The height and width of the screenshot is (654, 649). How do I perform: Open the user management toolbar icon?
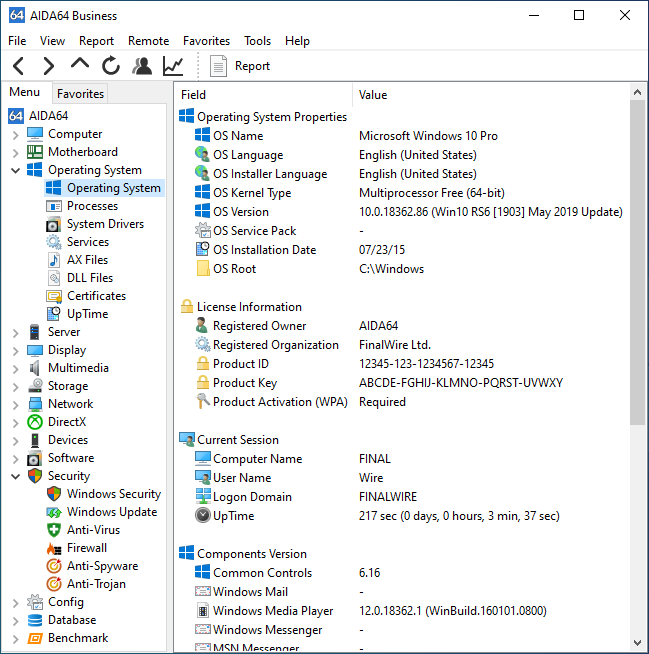(x=142, y=66)
